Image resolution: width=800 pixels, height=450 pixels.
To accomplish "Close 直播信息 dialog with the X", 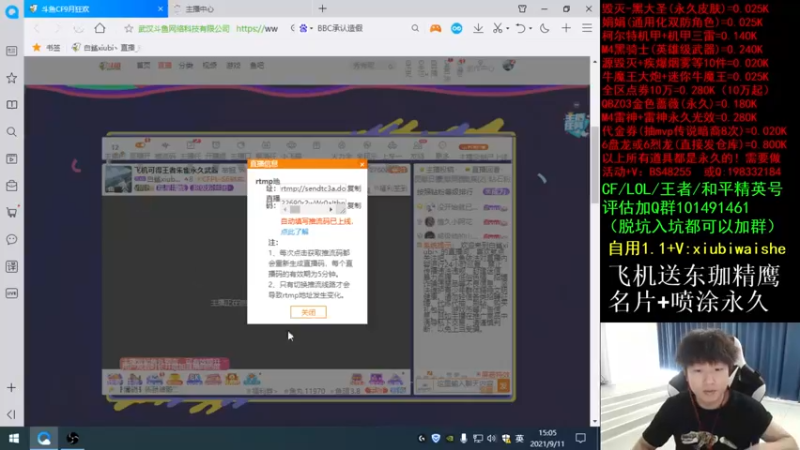I will pyautogui.click(x=362, y=164).
